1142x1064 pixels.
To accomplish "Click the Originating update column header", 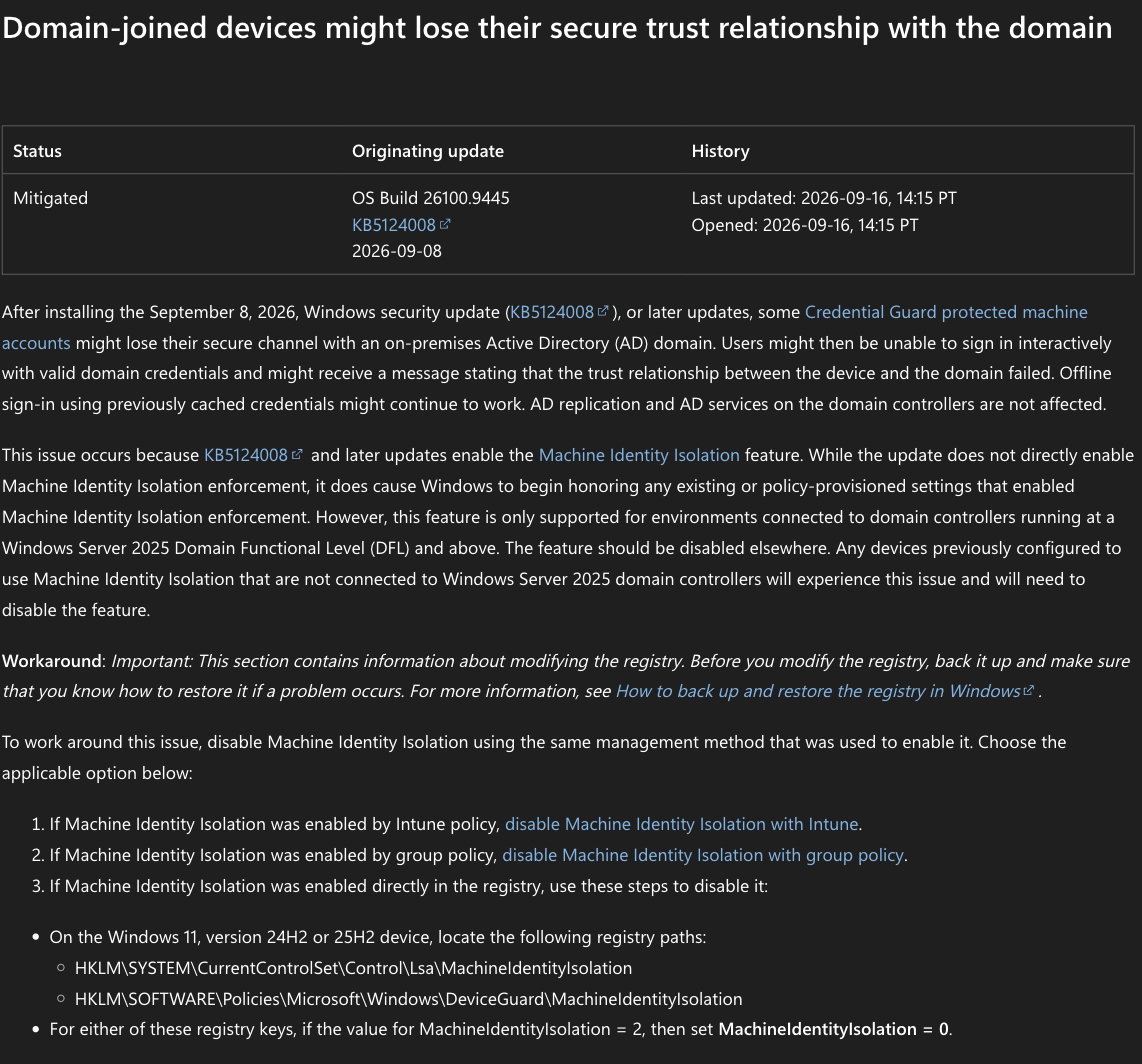I will tap(428, 151).
